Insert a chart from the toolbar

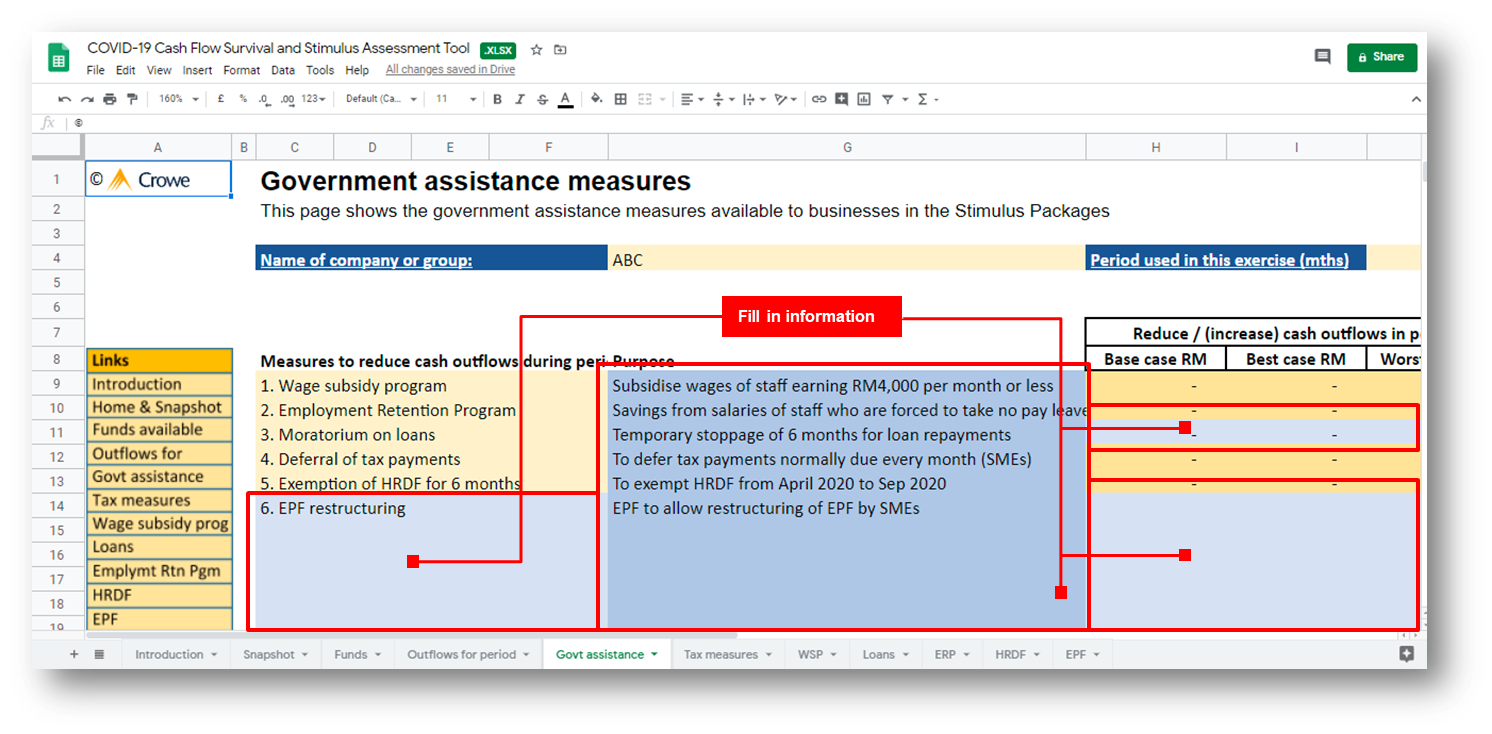863,99
